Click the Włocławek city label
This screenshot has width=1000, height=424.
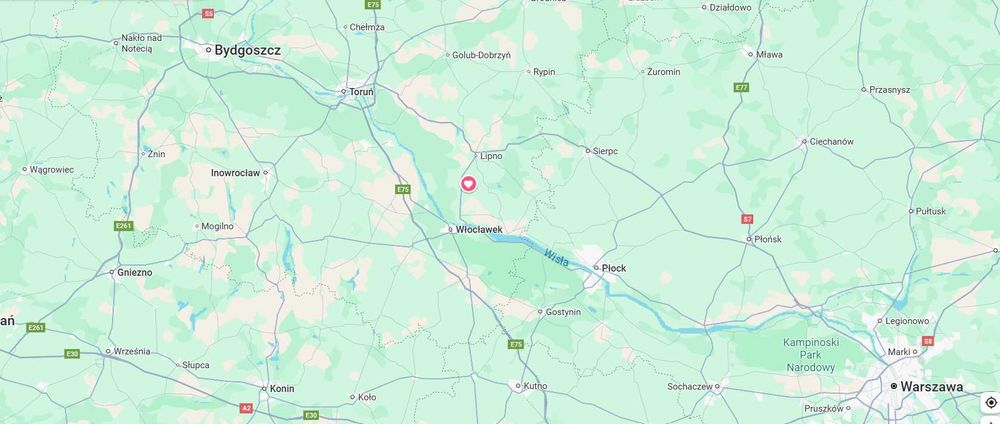point(479,230)
